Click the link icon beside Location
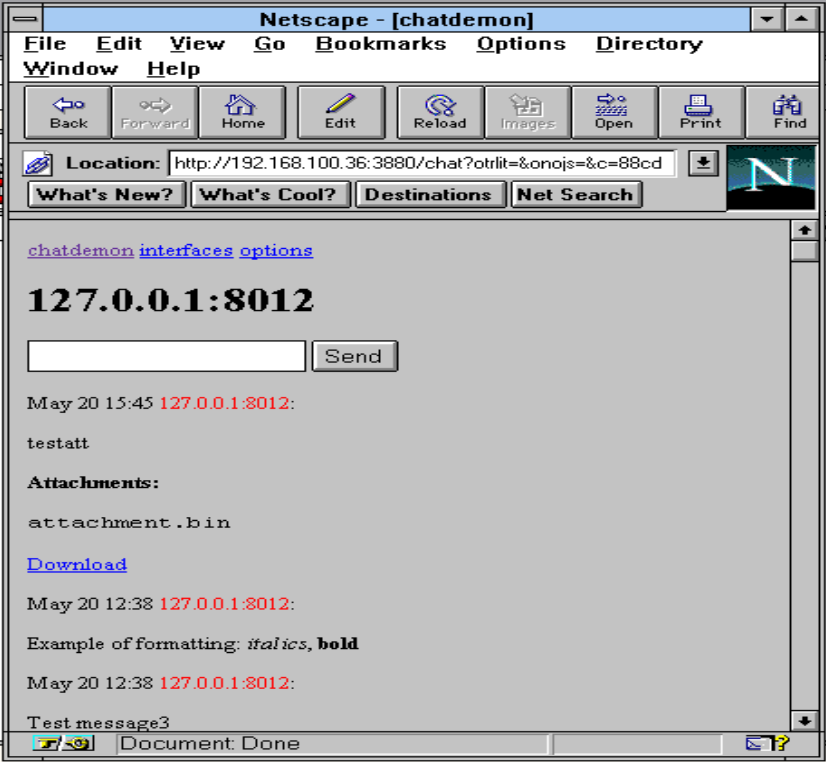This screenshot has height=762, width=826. pyautogui.click(x=37, y=164)
